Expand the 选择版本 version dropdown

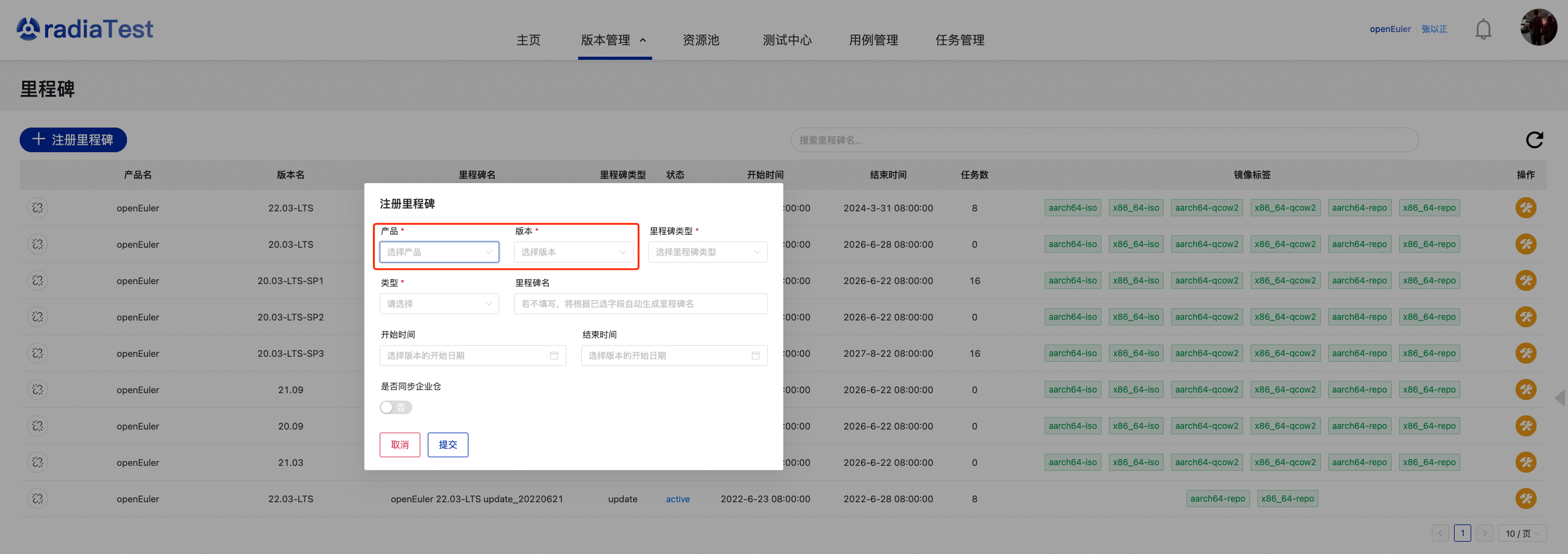click(573, 252)
